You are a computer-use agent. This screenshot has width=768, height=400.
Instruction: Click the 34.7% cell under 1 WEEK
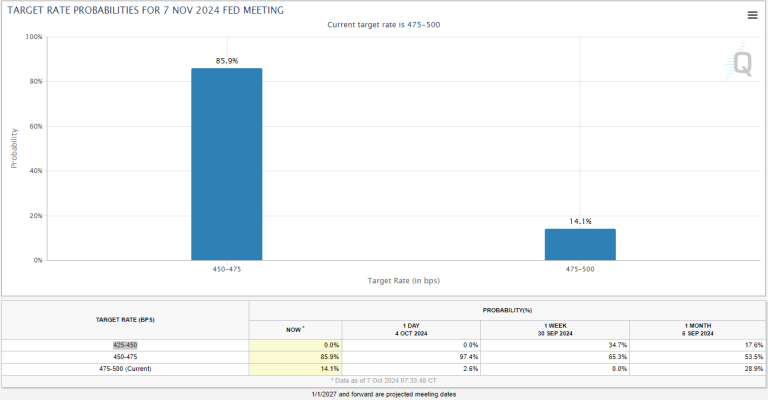(x=555, y=345)
